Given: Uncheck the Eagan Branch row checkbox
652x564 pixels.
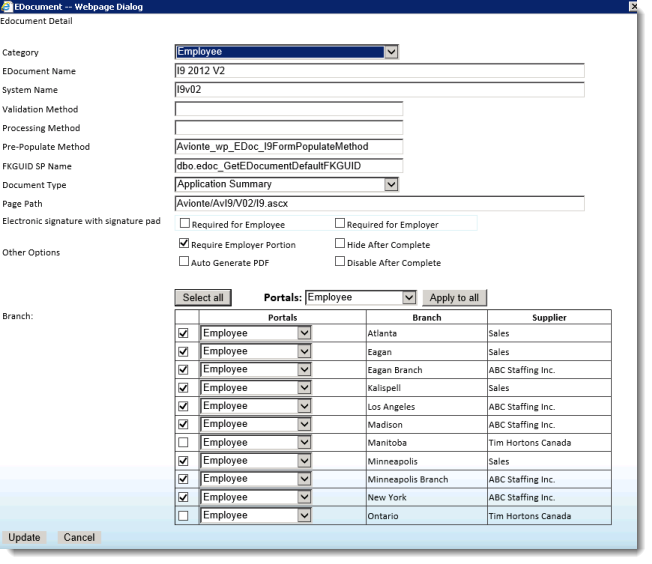Looking at the screenshot, I should tap(183, 369).
